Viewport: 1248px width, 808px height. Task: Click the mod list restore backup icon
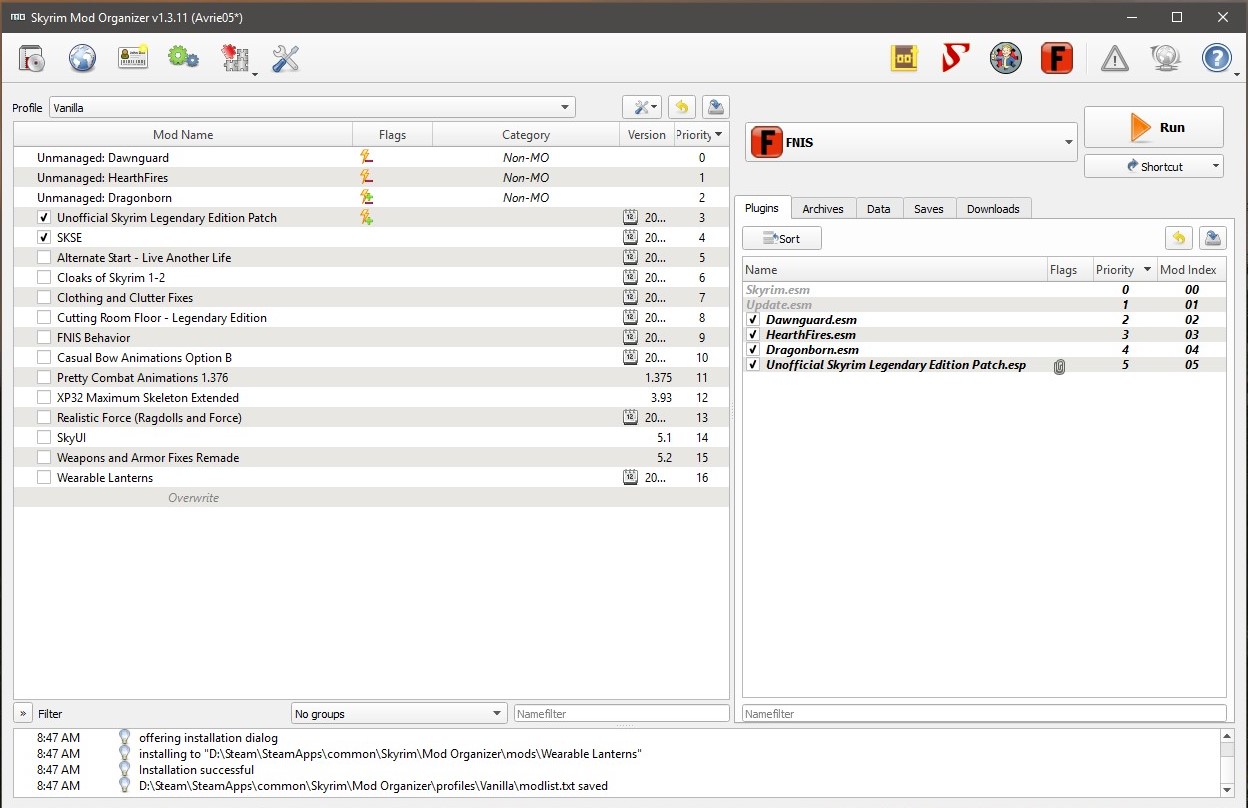(x=681, y=107)
